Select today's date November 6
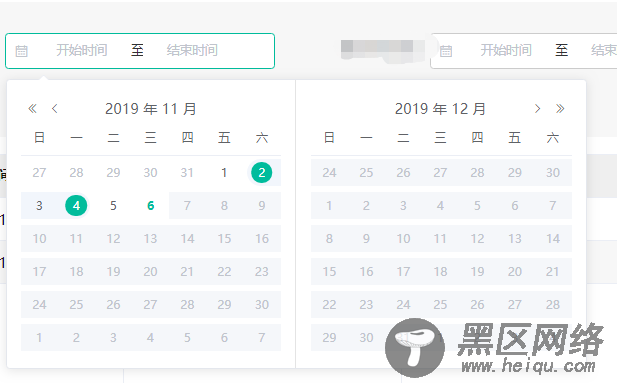Image resolution: width=617 pixels, height=383 pixels. 150,205
